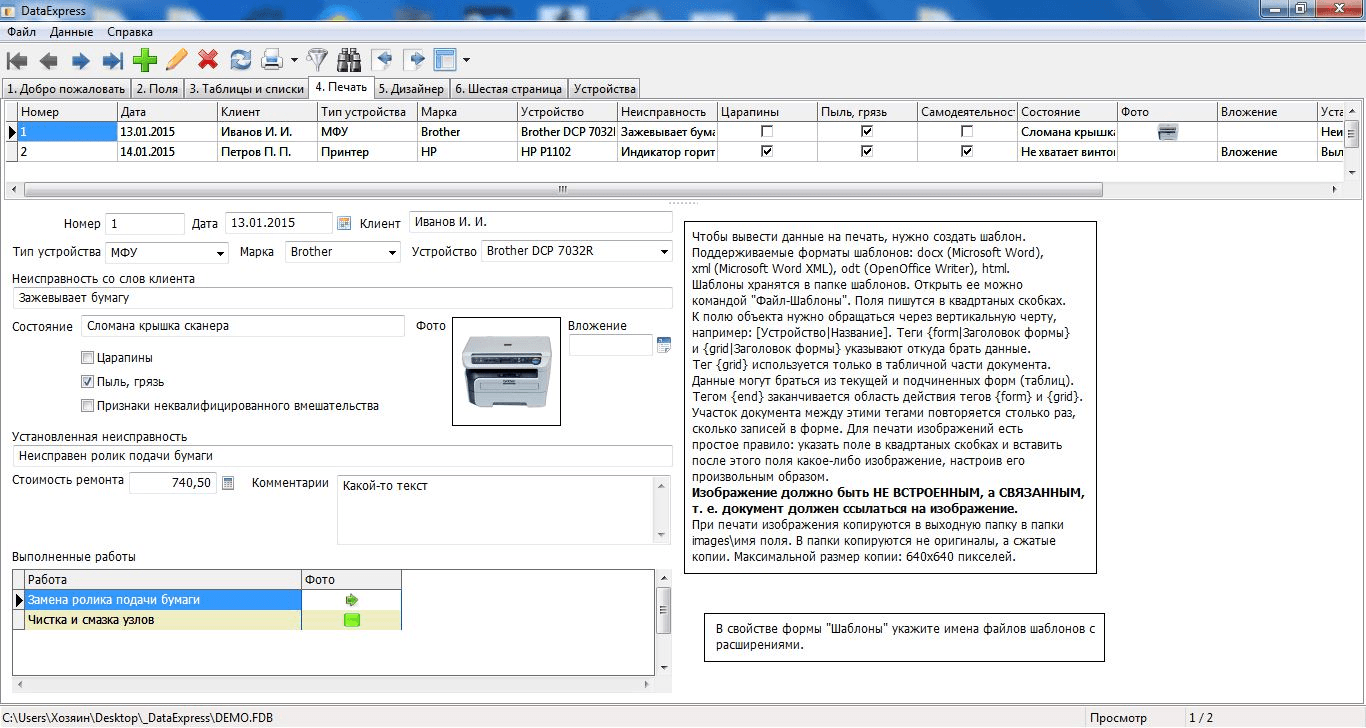Switch to the 5. Дизайнер tab
This screenshot has height=728, width=1366.
410,89
